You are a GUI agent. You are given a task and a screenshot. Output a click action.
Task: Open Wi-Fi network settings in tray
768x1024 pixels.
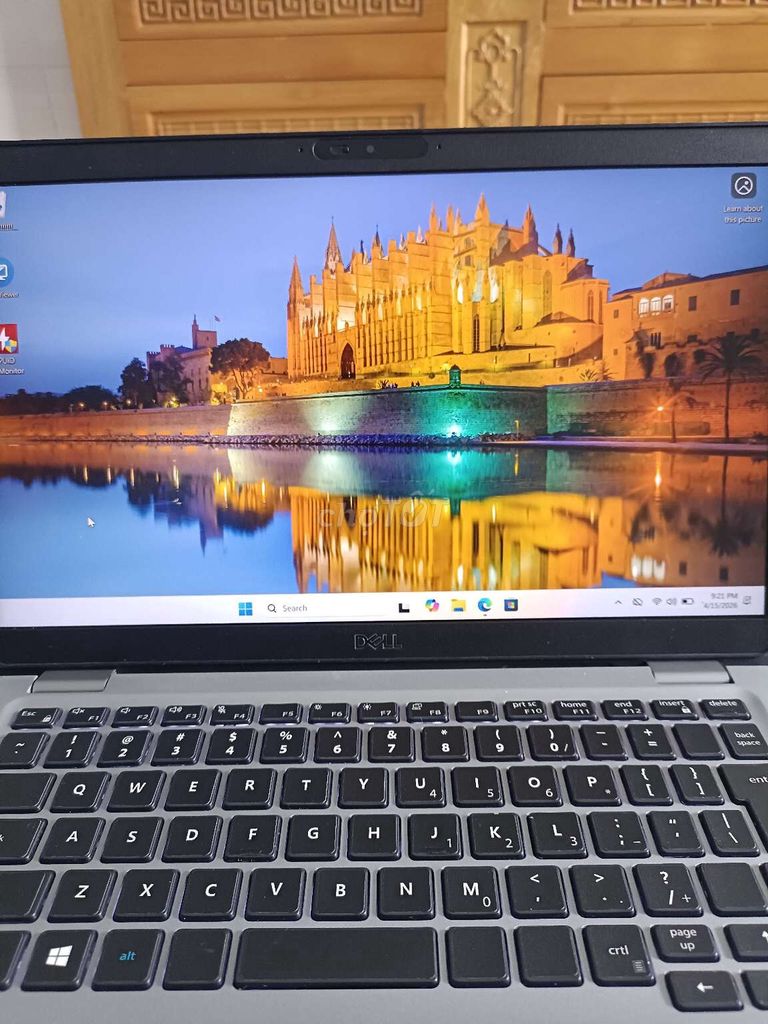click(x=657, y=601)
